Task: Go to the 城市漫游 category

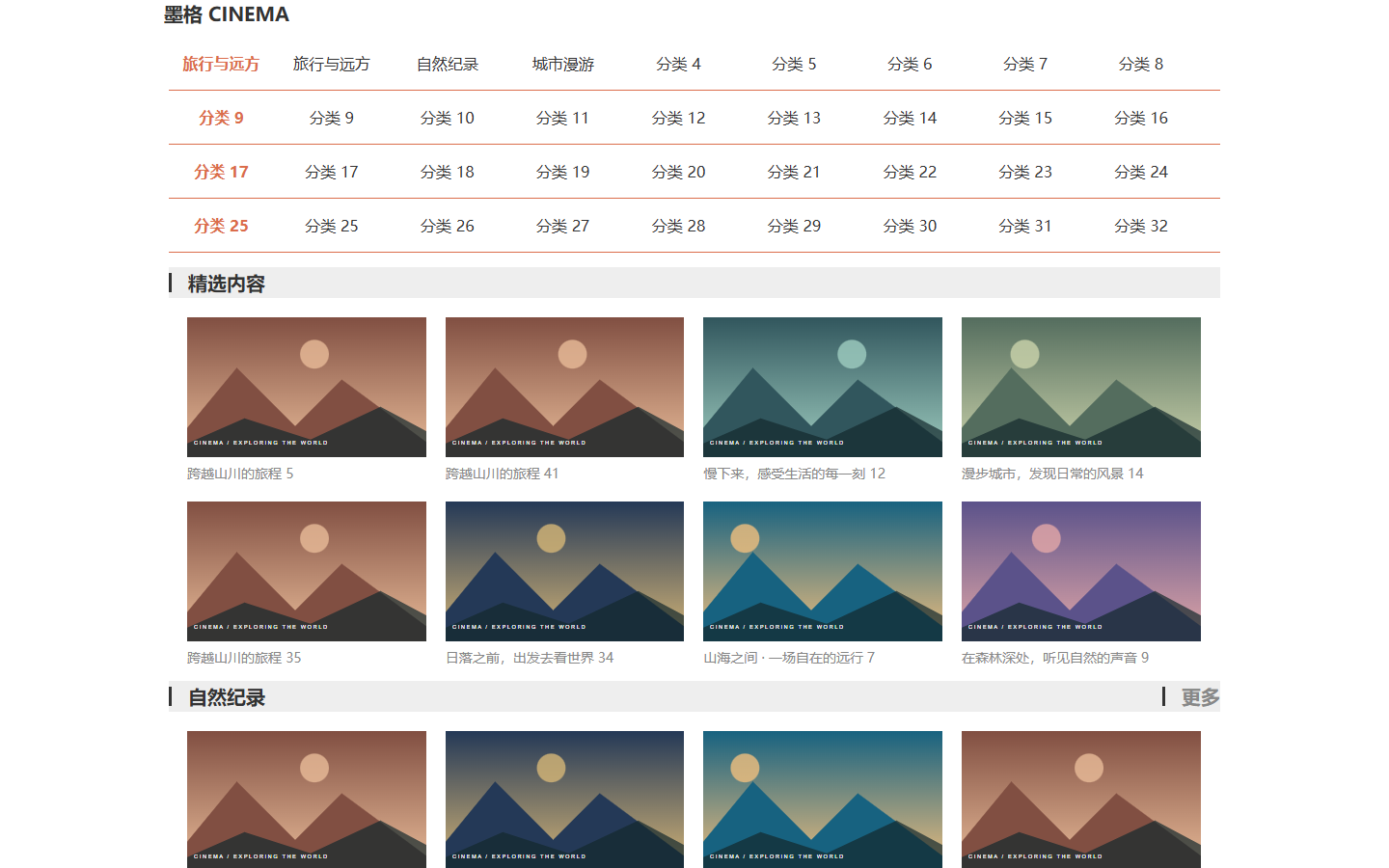Action: pos(563,64)
